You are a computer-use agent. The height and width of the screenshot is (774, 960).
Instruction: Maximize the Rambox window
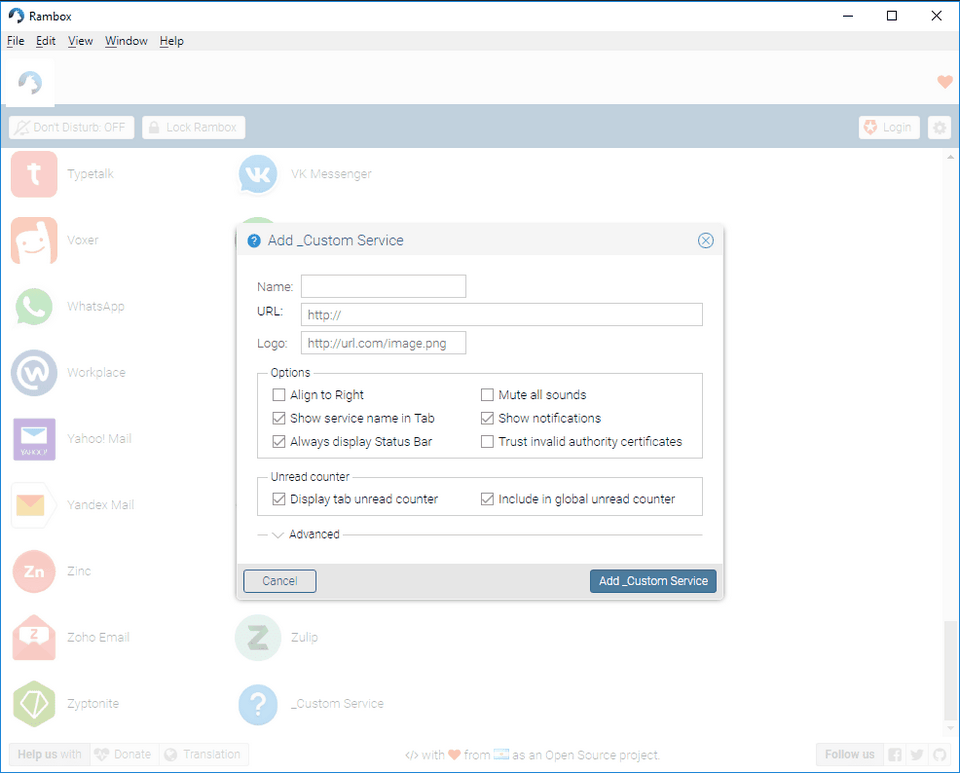point(892,16)
